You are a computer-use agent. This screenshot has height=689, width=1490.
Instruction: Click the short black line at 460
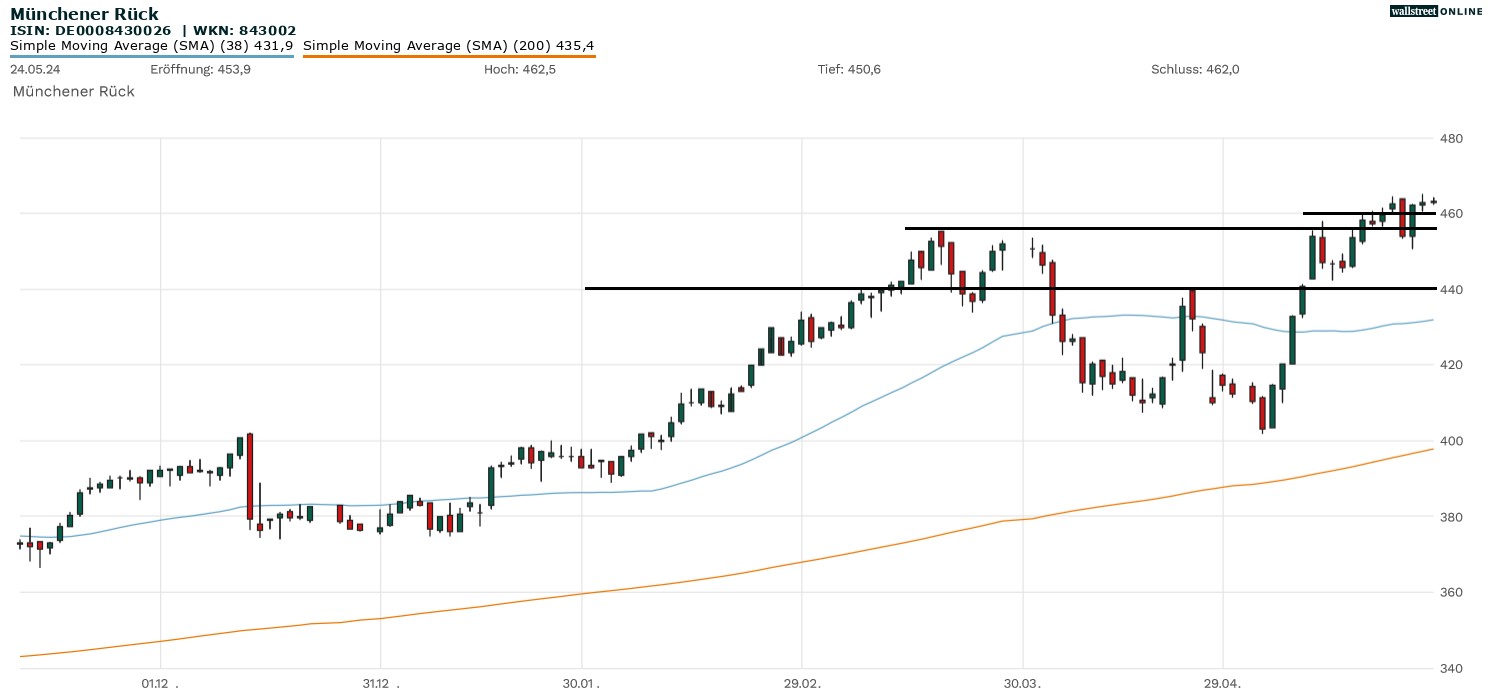tap(1340, 213)
